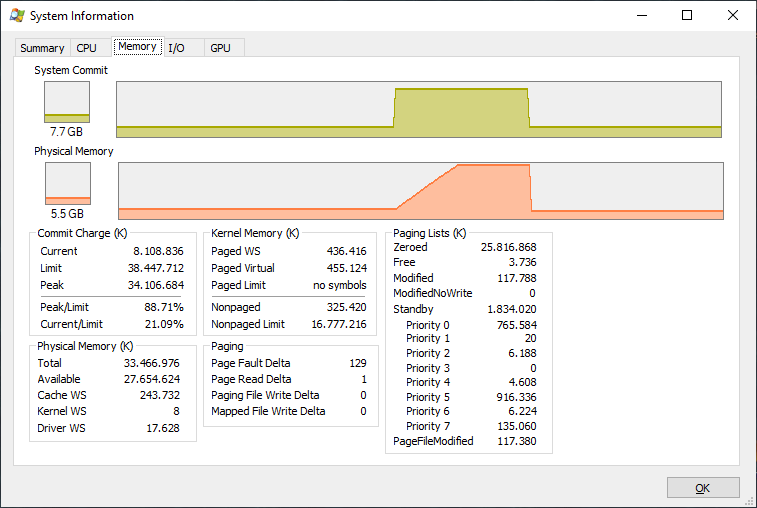Click PageFileModified value 117.380

[x=517, y=441]
